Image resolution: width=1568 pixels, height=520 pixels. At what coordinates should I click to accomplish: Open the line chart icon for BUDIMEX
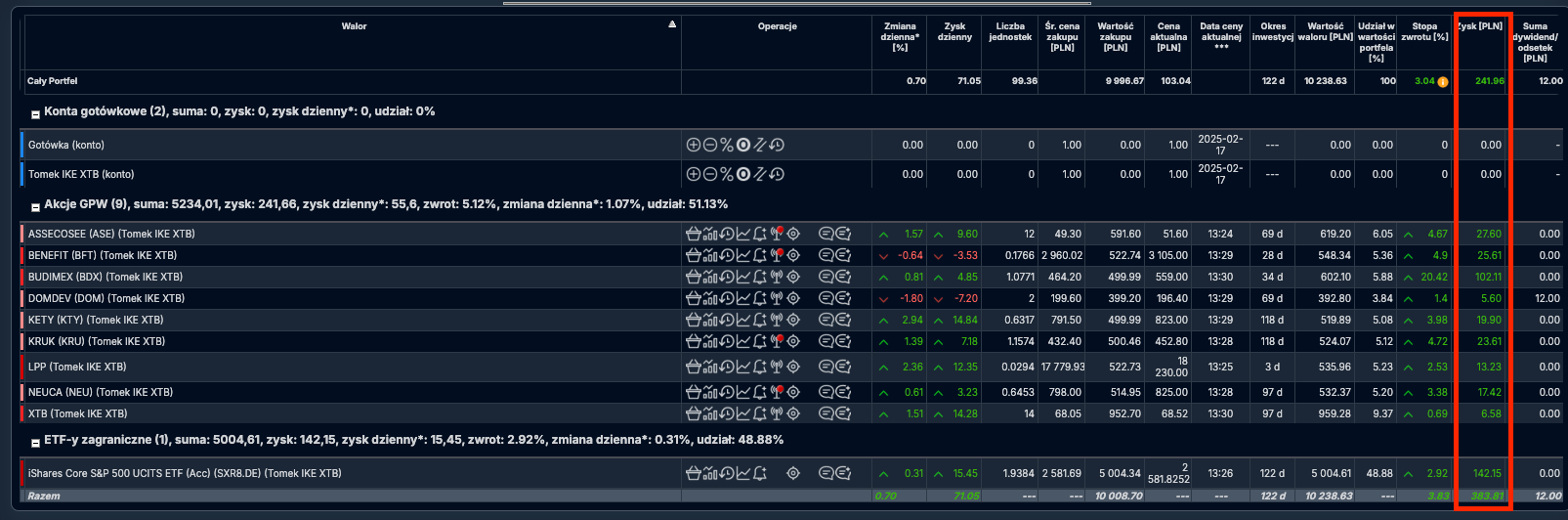pos(743,277)
